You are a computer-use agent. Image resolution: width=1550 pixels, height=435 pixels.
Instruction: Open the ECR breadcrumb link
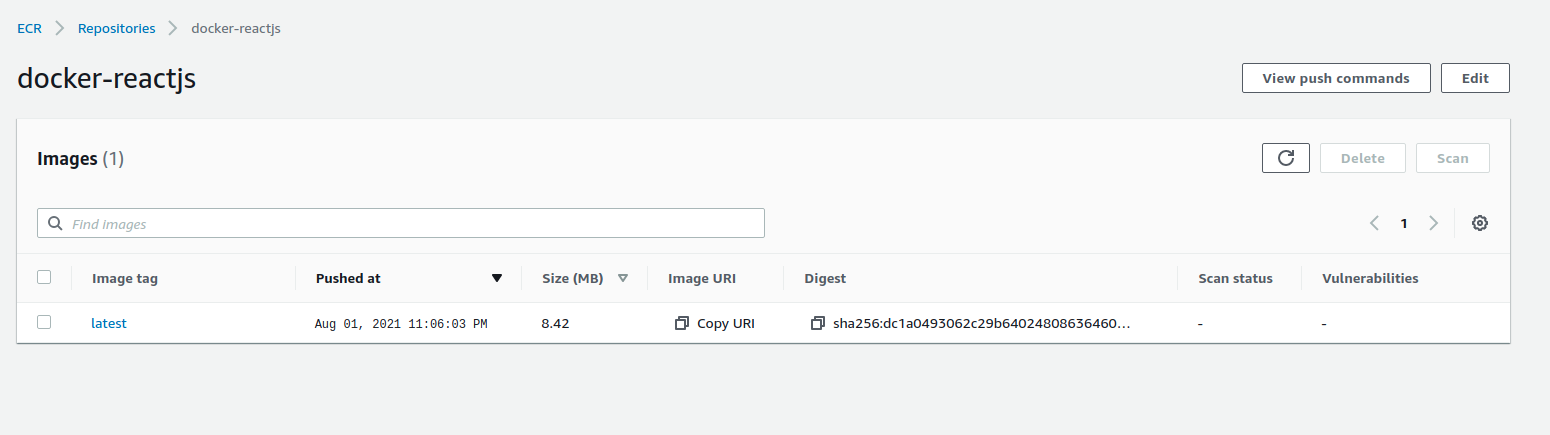pyautogui.click(x=29, y=28)
